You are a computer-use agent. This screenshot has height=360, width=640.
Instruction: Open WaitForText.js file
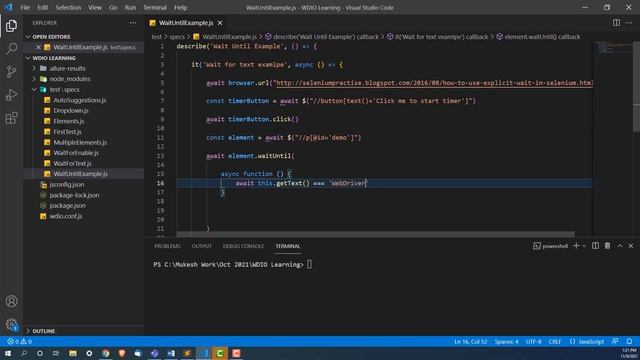(x=72, y=163)
